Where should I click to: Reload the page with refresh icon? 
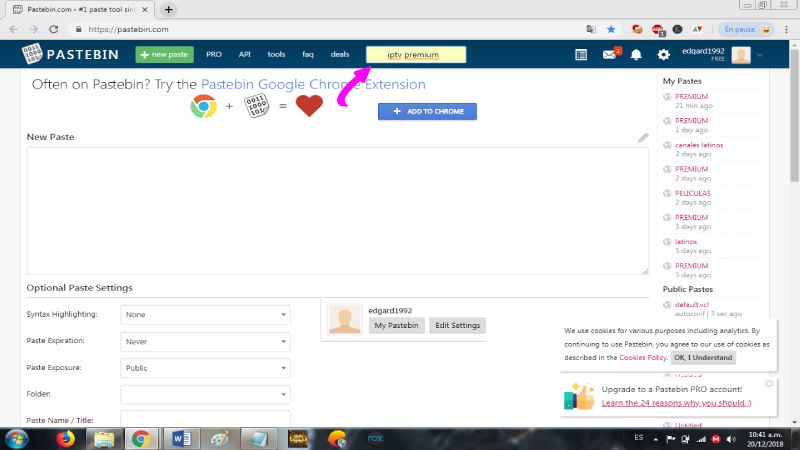(x=54, y=30)
